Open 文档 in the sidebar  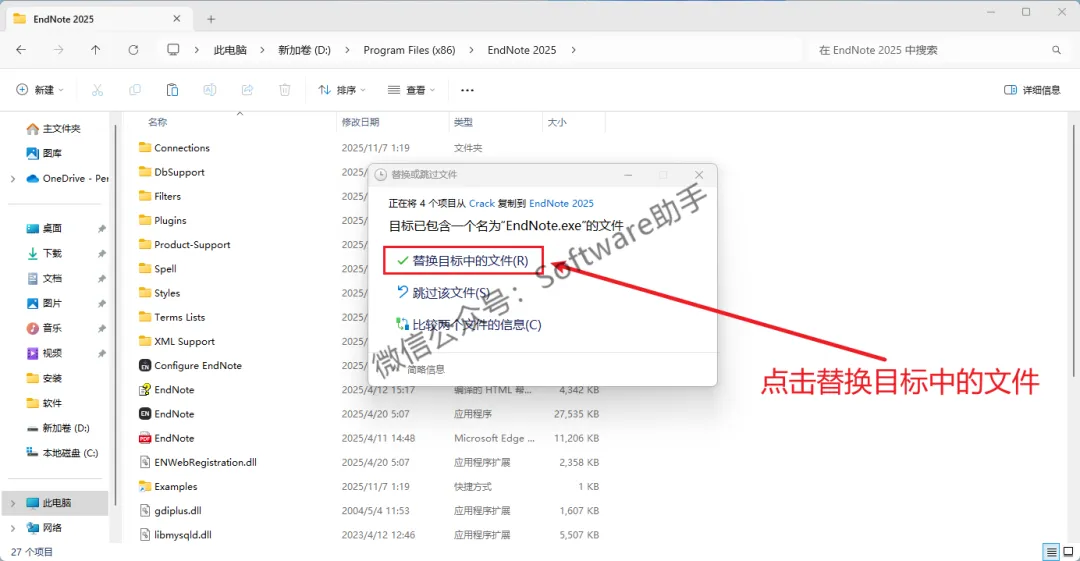pyautogui.click(x=44, y=278)
